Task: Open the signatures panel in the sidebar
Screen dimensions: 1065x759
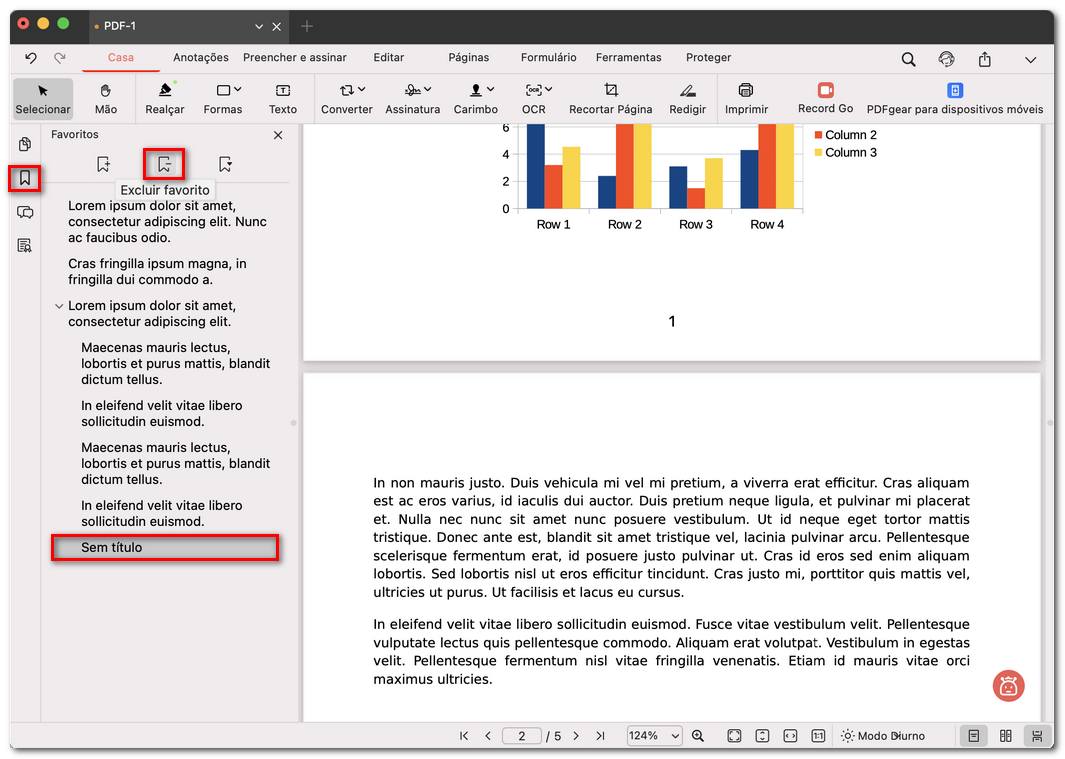Action: tap(23, 245)
